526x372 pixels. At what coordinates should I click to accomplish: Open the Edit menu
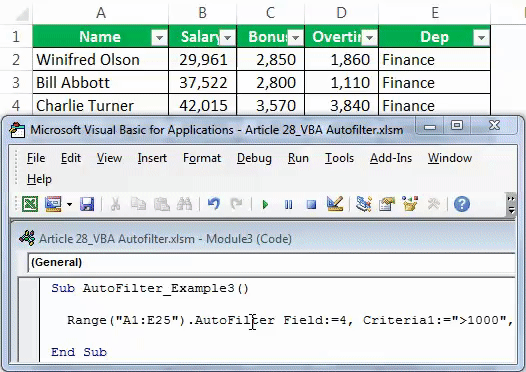click(71, 158)
